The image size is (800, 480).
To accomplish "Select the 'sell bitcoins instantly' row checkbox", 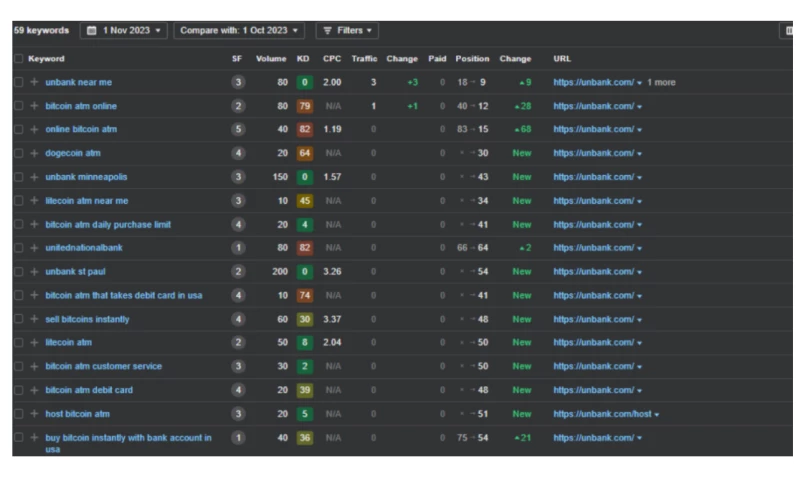I will coord(18,319).
